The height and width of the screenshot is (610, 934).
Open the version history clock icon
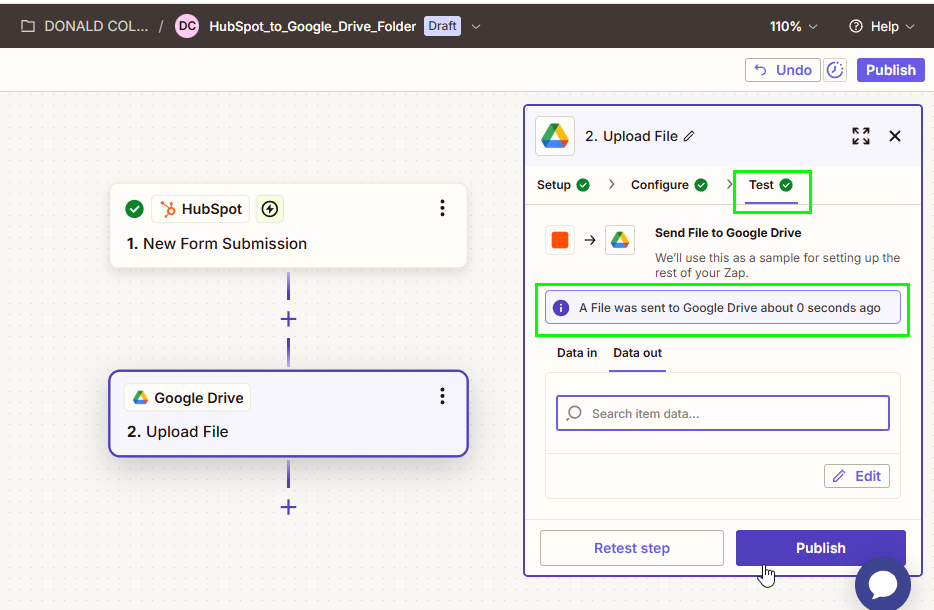835,70
